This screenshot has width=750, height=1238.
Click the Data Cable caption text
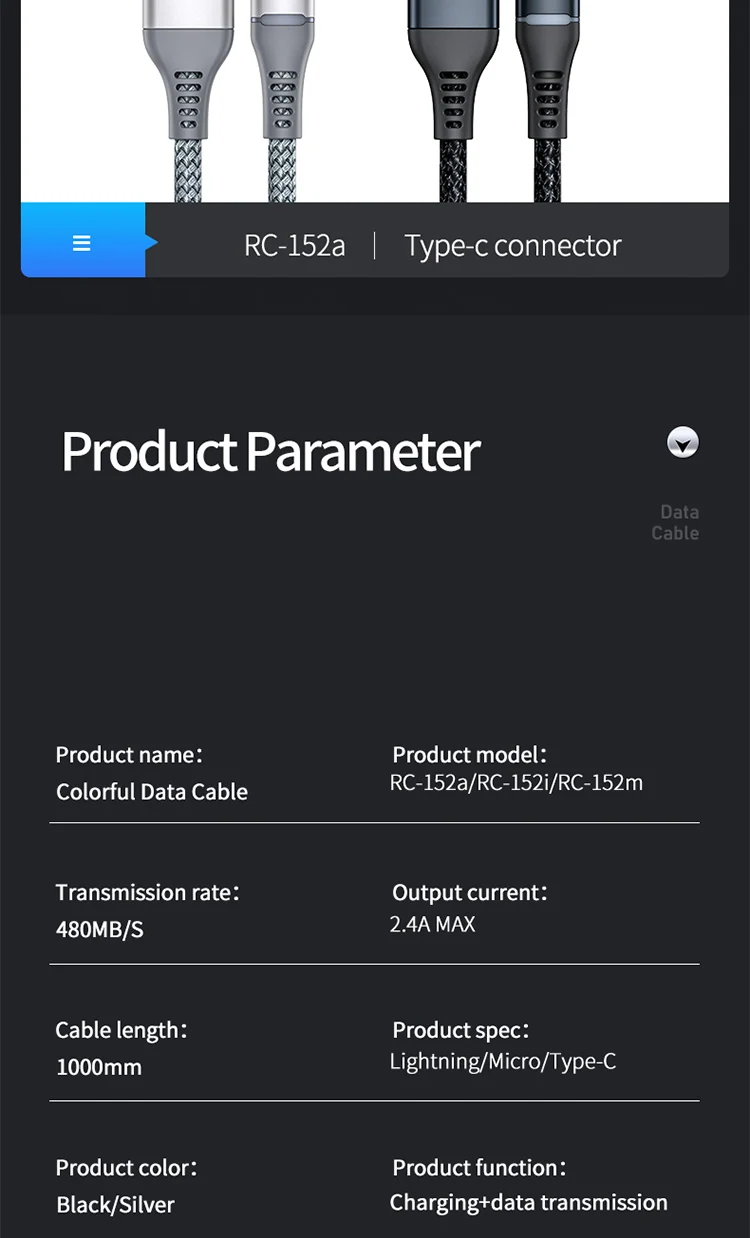tap(676, 522)
